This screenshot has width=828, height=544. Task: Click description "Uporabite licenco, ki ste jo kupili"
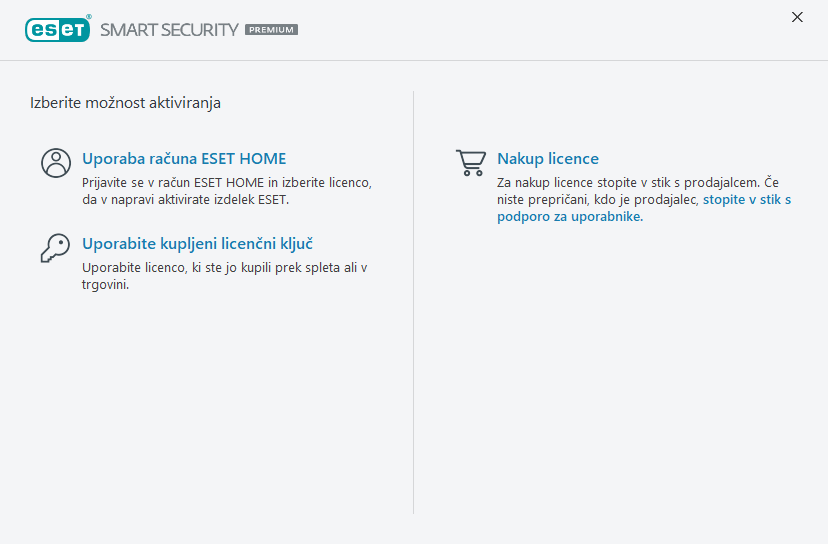point(225,268)
